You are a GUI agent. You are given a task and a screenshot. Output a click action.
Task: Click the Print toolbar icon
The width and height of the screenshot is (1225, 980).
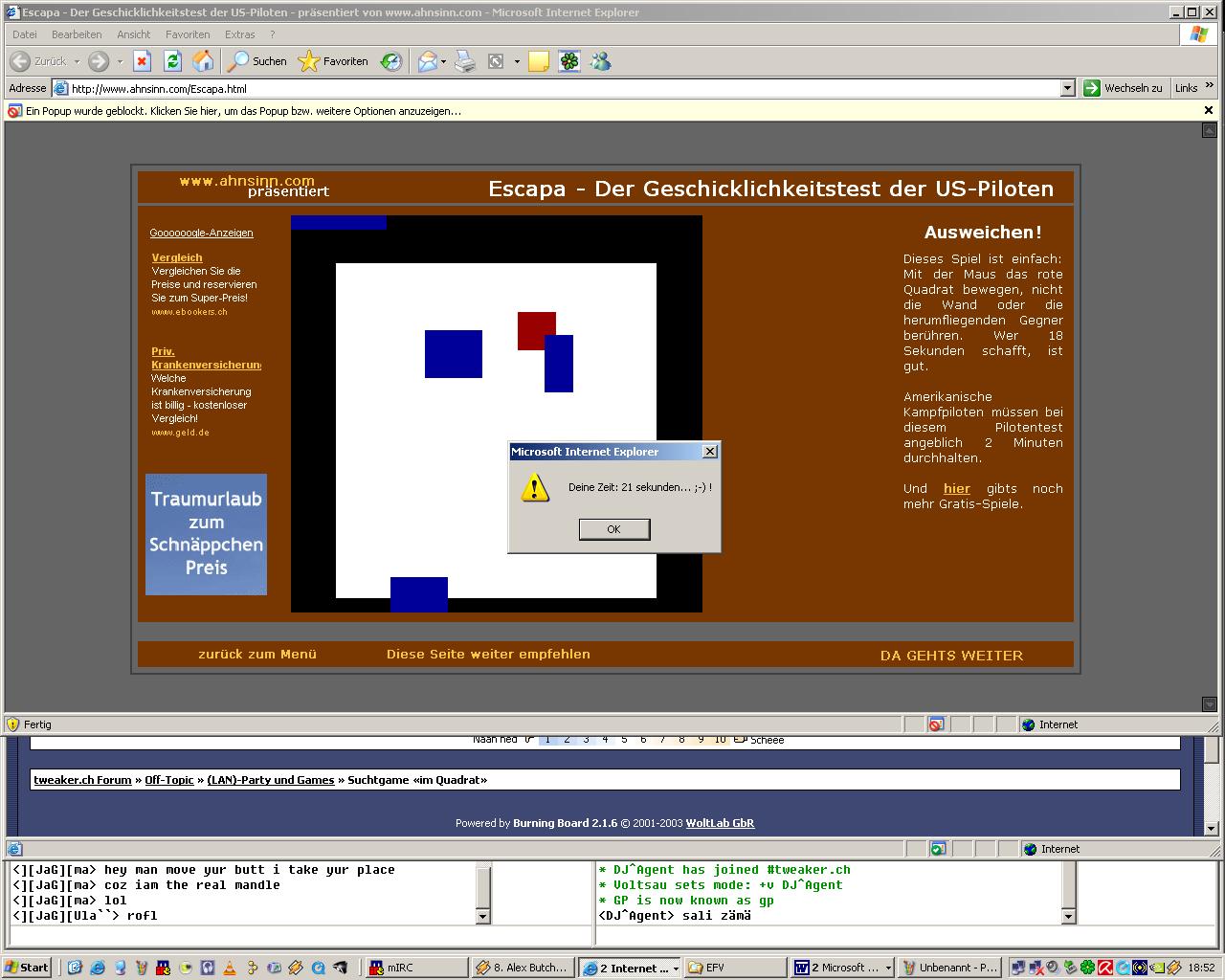465,61
